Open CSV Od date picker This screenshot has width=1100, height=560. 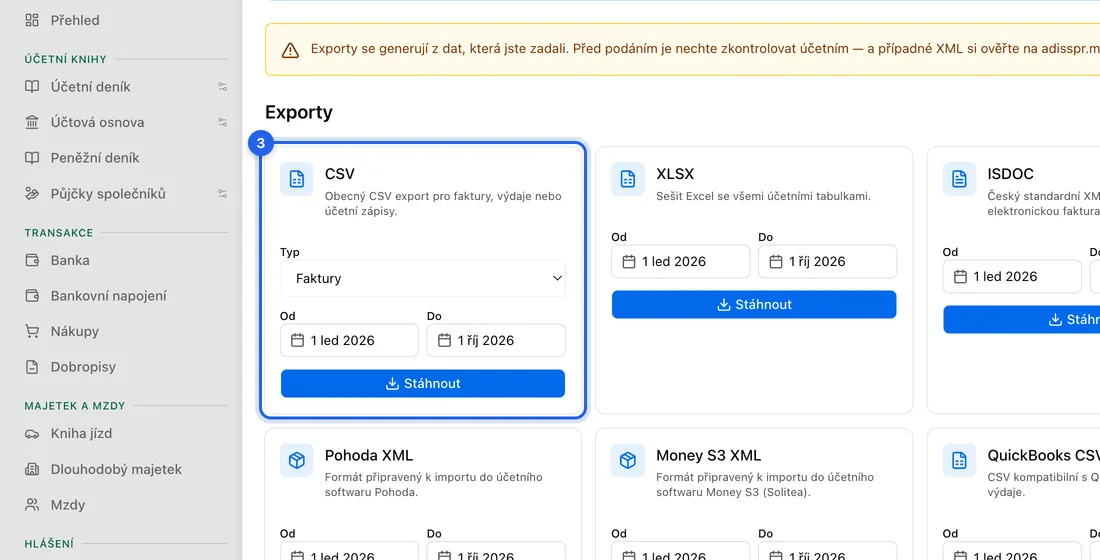pyautogui.click(x=349, y=340)
